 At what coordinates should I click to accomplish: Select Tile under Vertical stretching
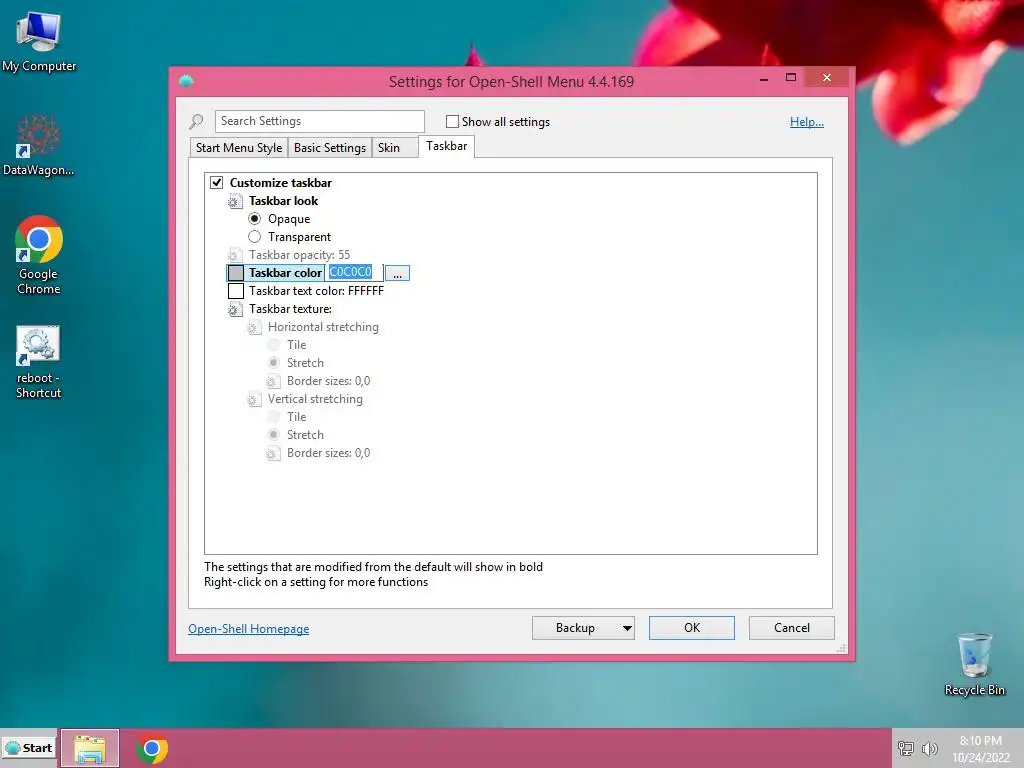[x=274, y=417]
